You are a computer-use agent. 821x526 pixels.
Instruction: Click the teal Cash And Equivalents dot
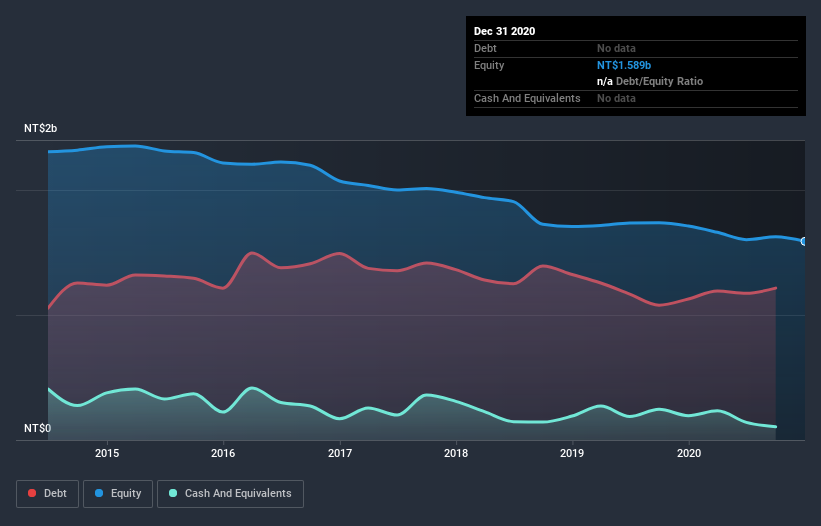point(173,493)
